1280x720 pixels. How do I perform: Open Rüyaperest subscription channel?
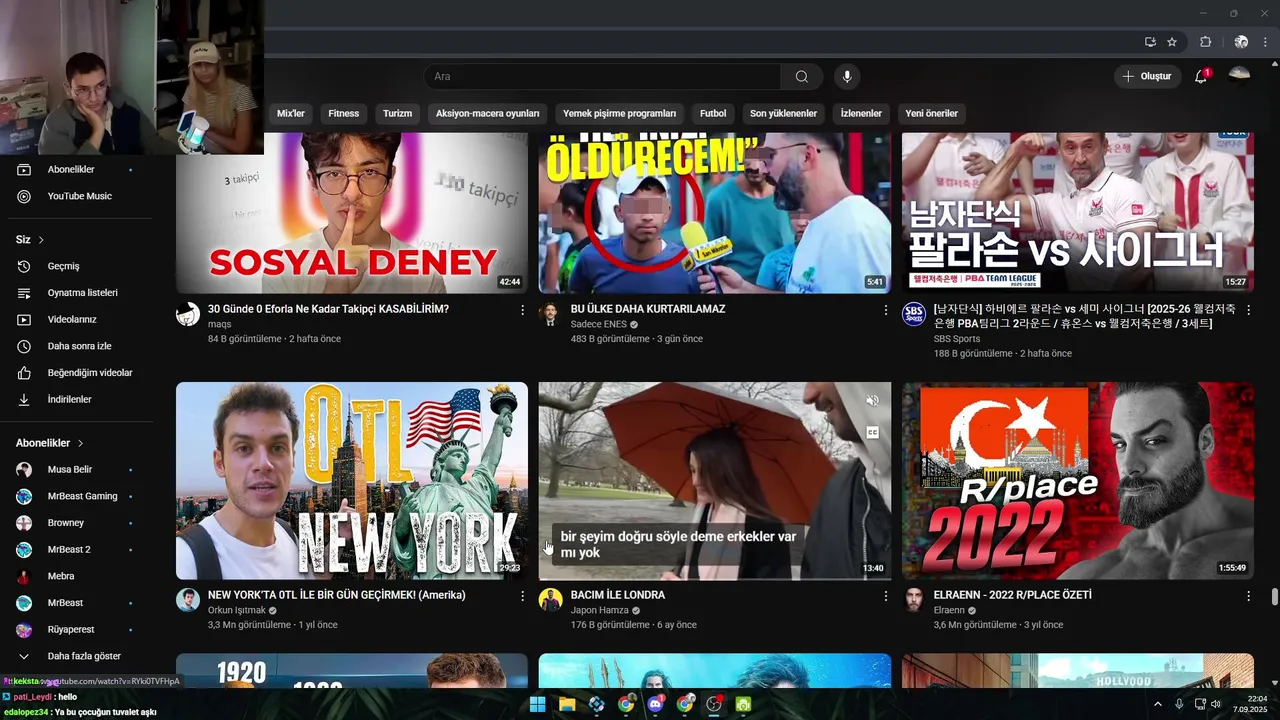75,630
